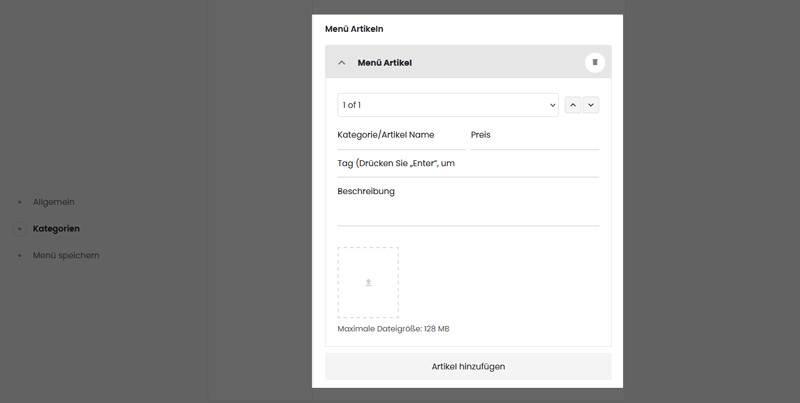
Task: Delete the Menü Artikel with trash icon
Action: pyautogui.click(x=595, y=62)
